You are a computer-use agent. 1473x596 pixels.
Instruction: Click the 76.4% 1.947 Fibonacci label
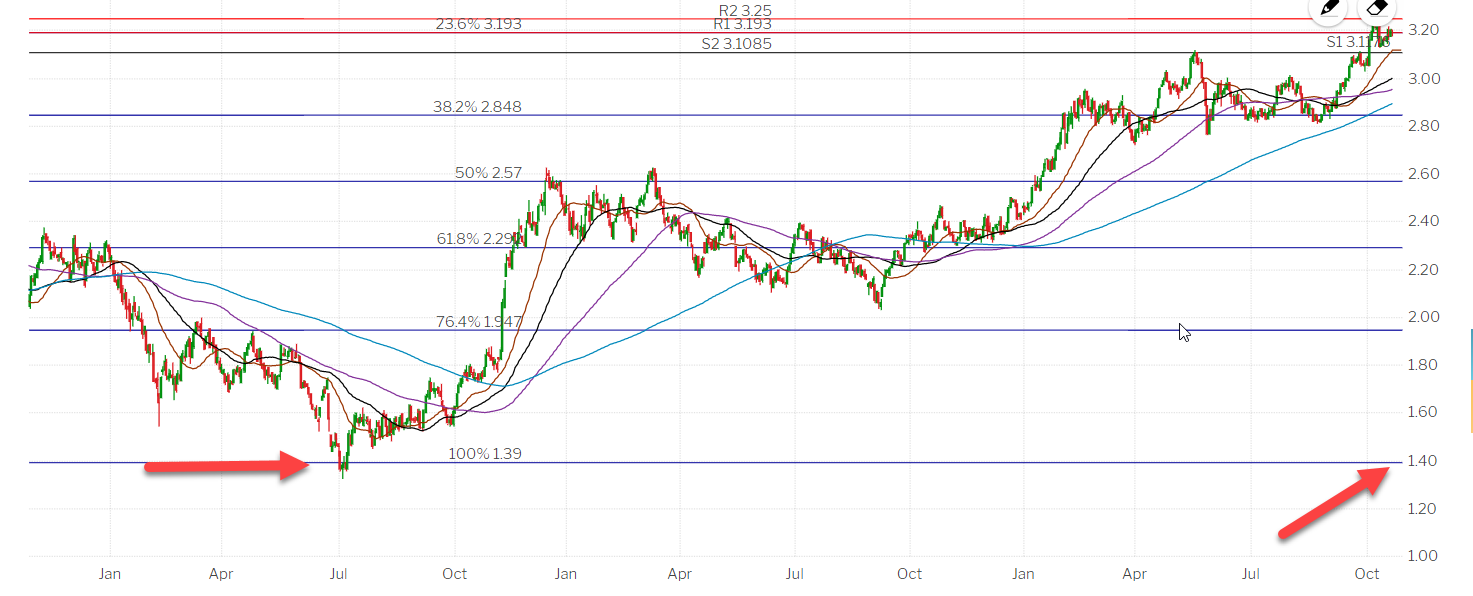pos(478,322)
